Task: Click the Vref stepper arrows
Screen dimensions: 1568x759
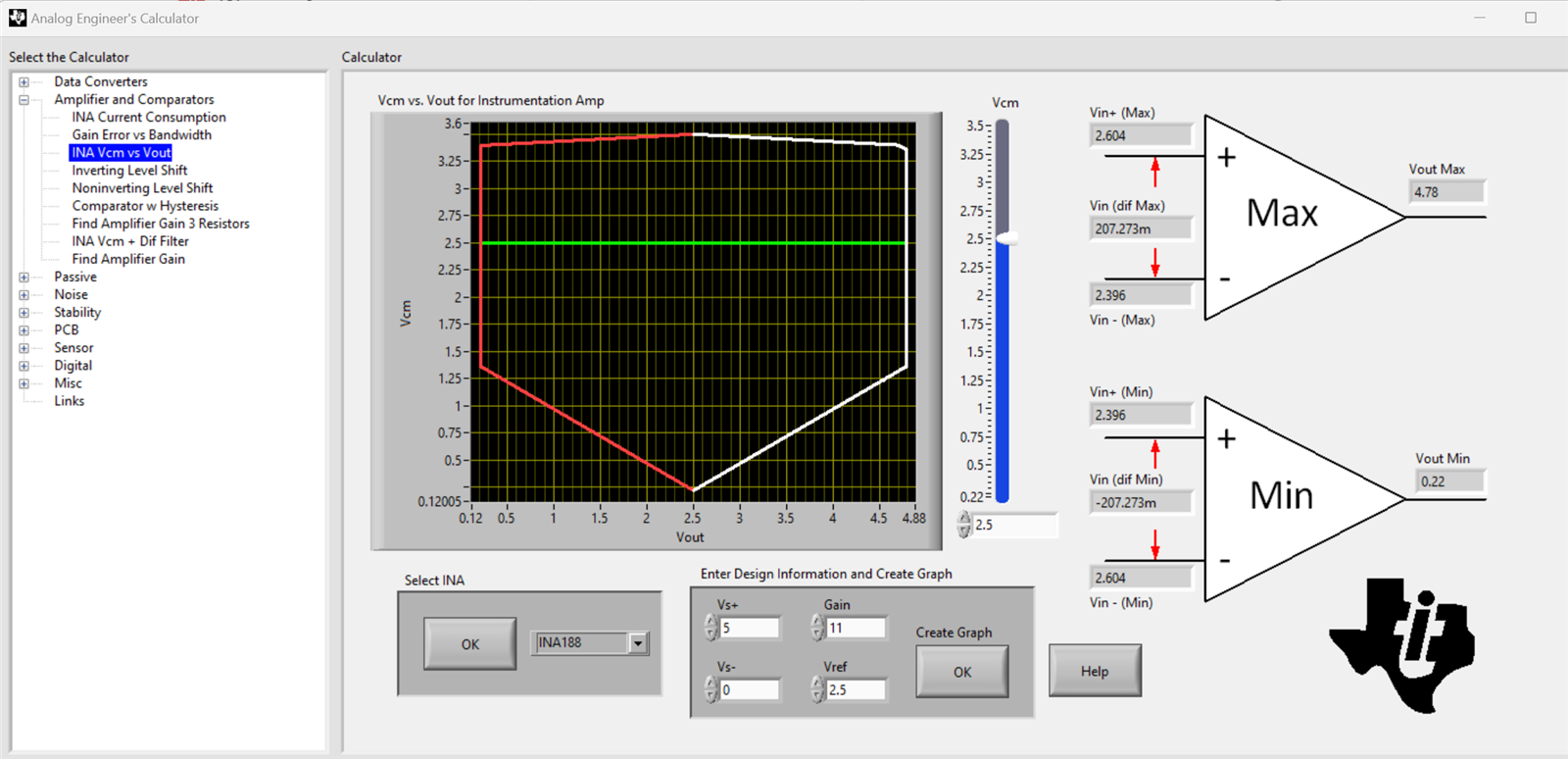Action: coord(817,690)
